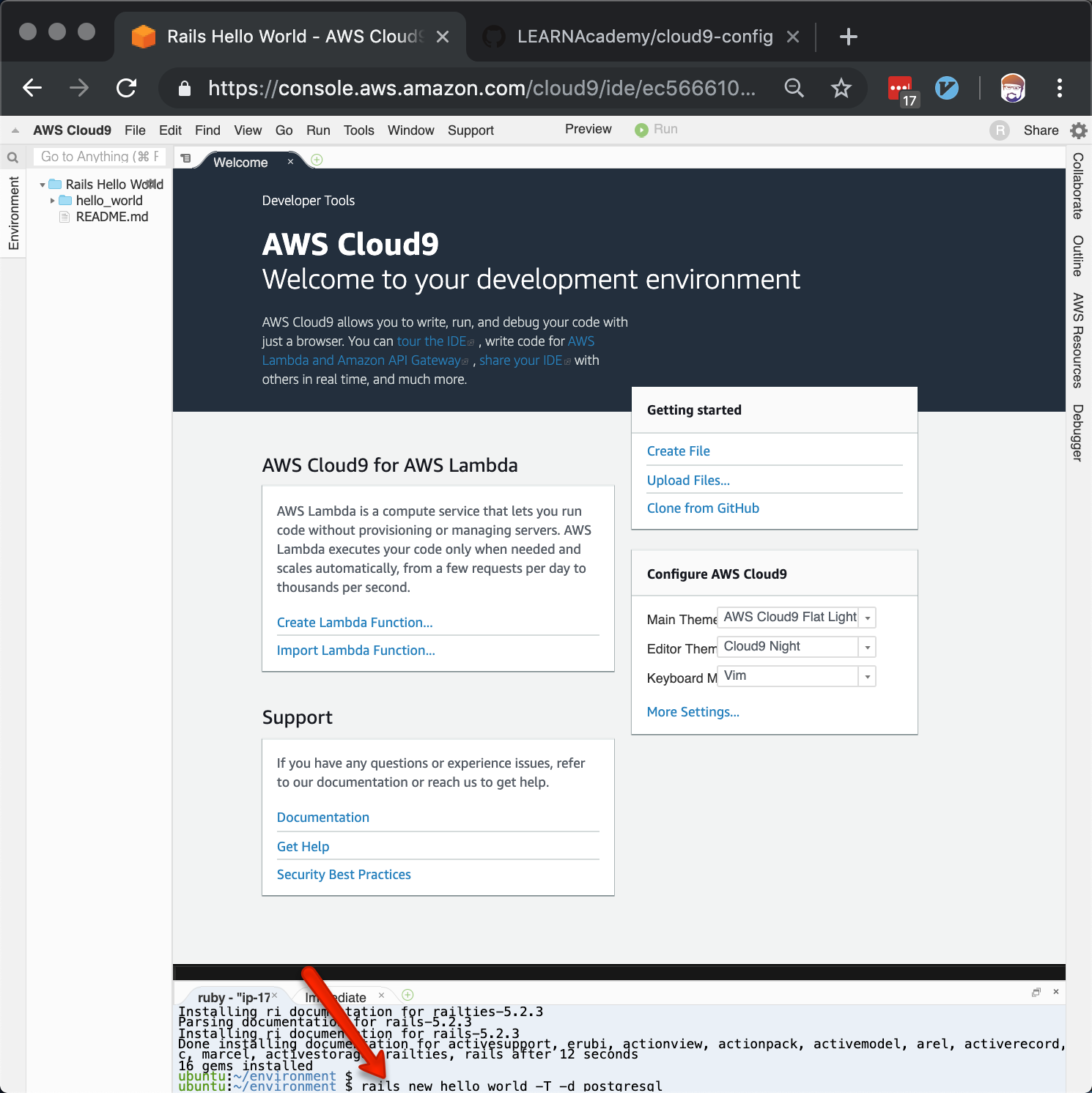Click Create Lambda Function link
This screenshot has width=1092, height=1093.
click(x=355, y=623)
